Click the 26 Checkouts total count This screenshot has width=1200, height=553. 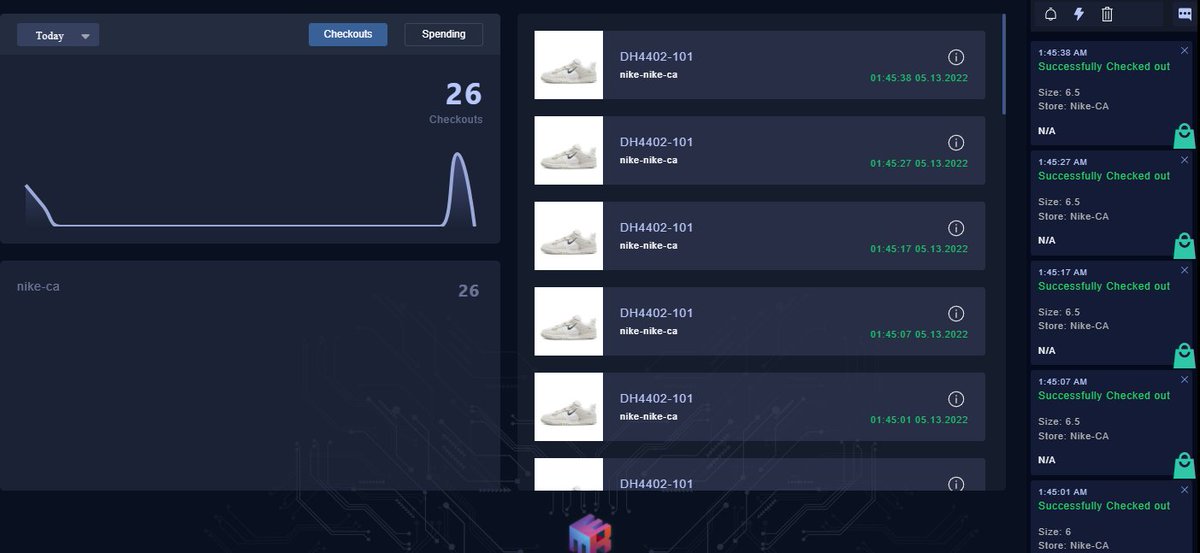tap(464, 94)
